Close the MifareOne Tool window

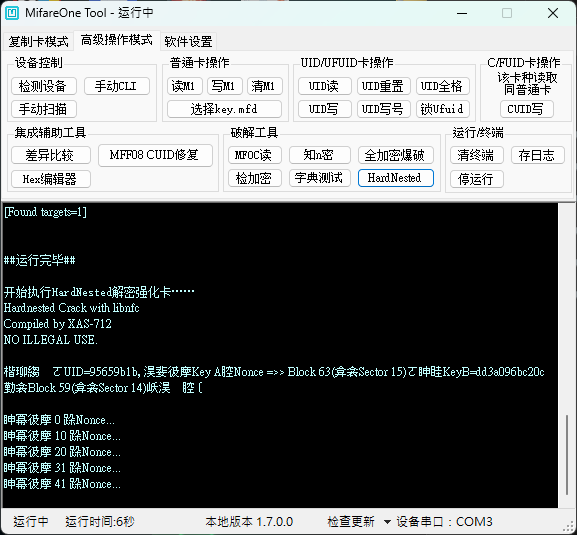[553, 14]
